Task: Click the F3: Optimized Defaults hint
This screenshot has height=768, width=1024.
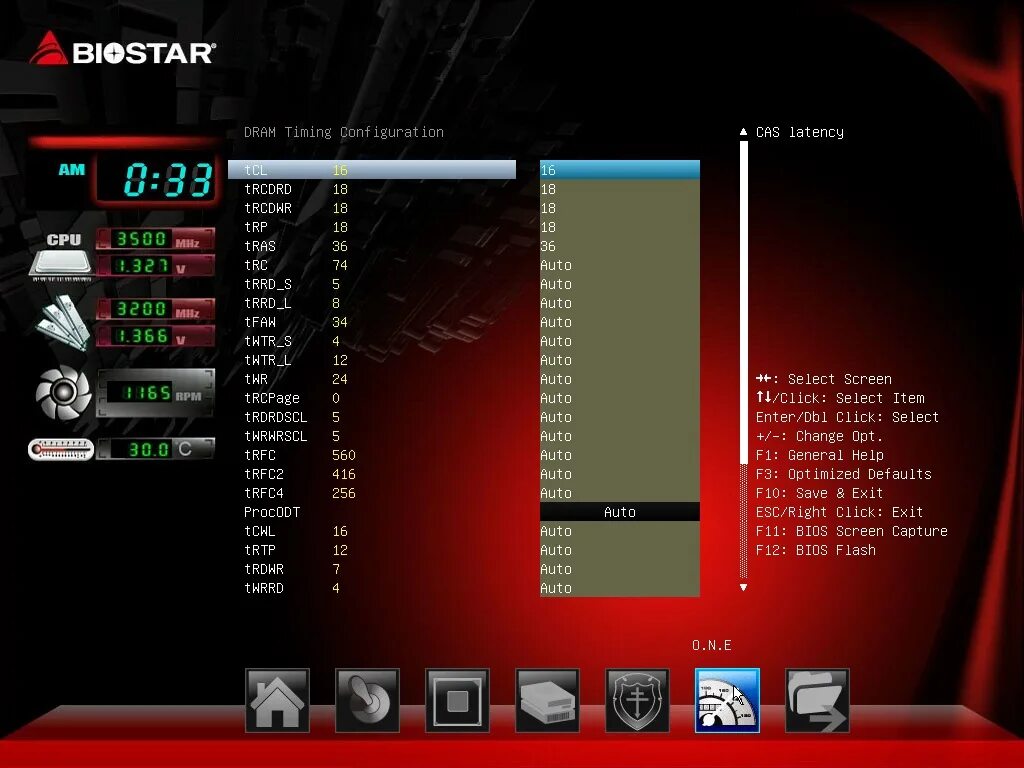Action: click(x=843, y=474)
